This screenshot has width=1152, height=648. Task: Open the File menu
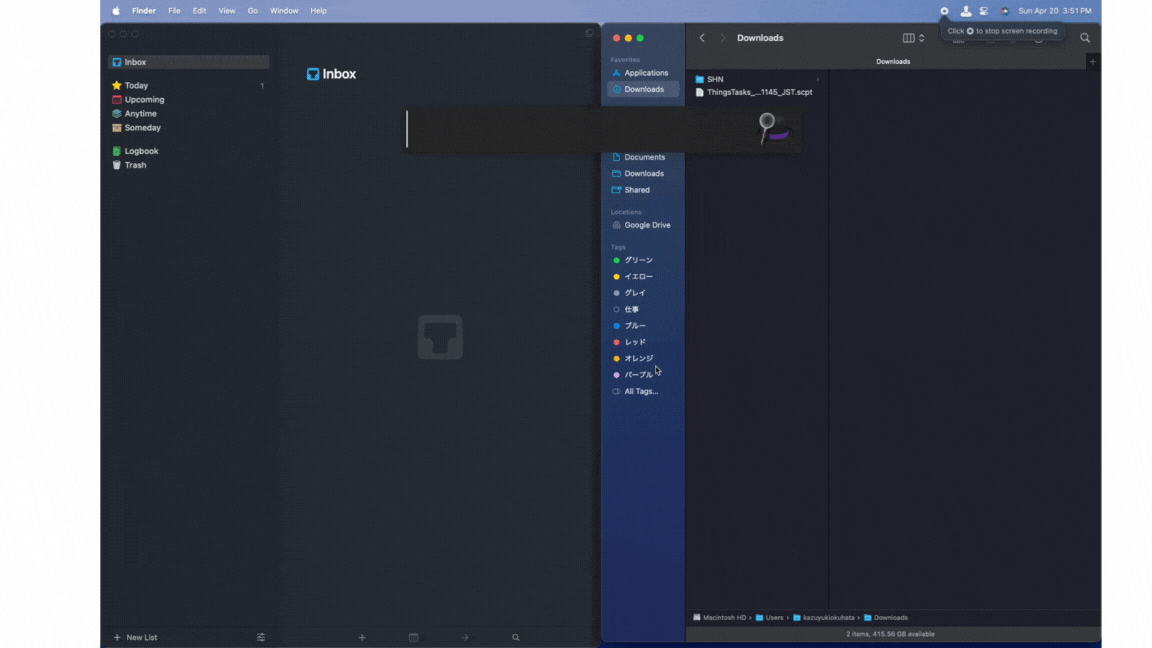pyautogui.click(x=174, y=11)
